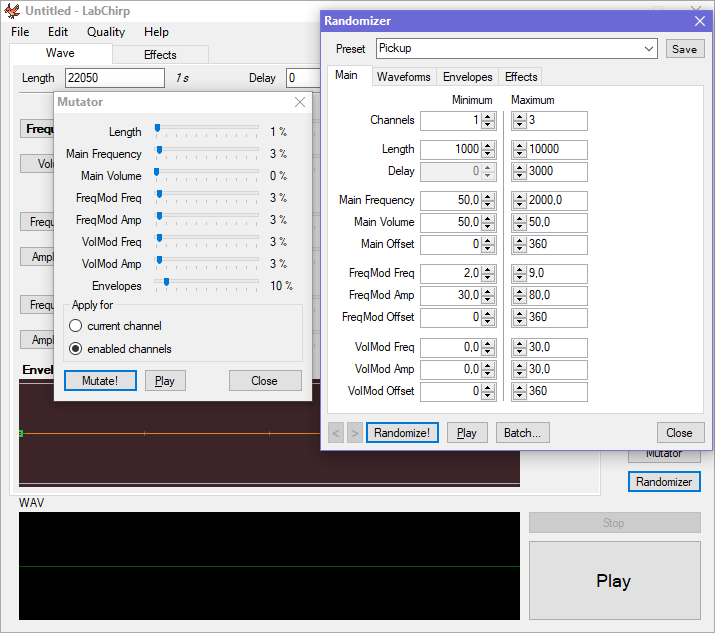715x633 pixels.
Task: Click the Length minimum spinner arrows
Action: (x=488, y=149)
